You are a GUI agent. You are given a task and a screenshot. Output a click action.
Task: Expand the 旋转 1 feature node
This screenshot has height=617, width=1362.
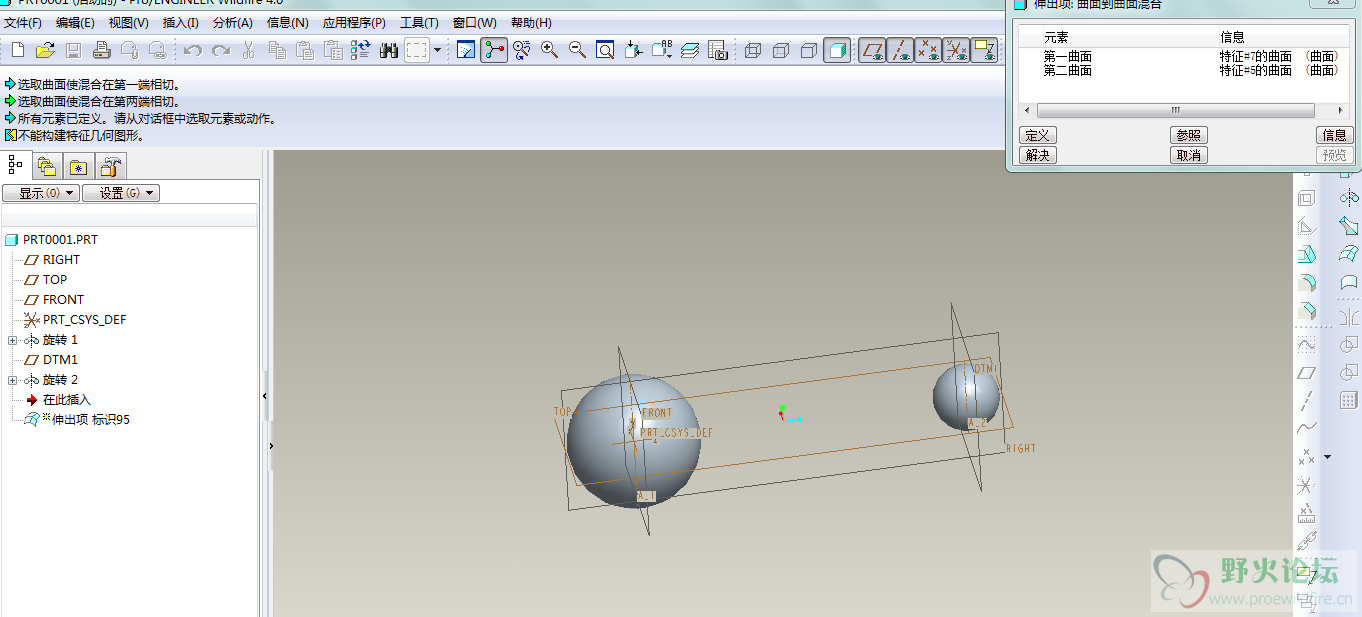click(13, 340)
